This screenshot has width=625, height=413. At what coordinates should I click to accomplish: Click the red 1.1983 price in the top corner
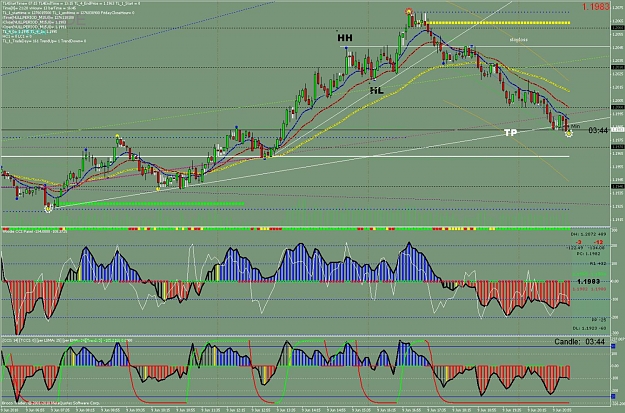pyautogui.click(x=596, y=6)
